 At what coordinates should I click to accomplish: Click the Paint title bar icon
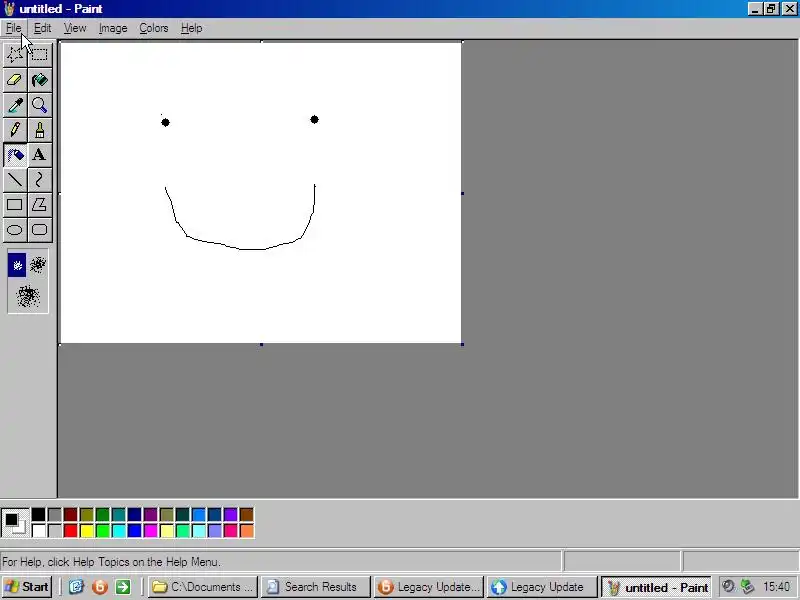pyautogui.click(x=9, y=9)
